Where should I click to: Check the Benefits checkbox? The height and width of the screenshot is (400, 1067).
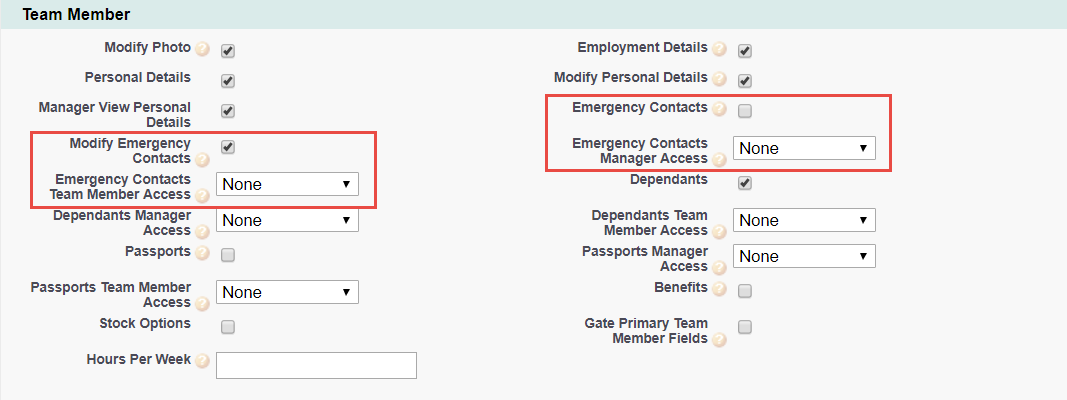point(745,291)
